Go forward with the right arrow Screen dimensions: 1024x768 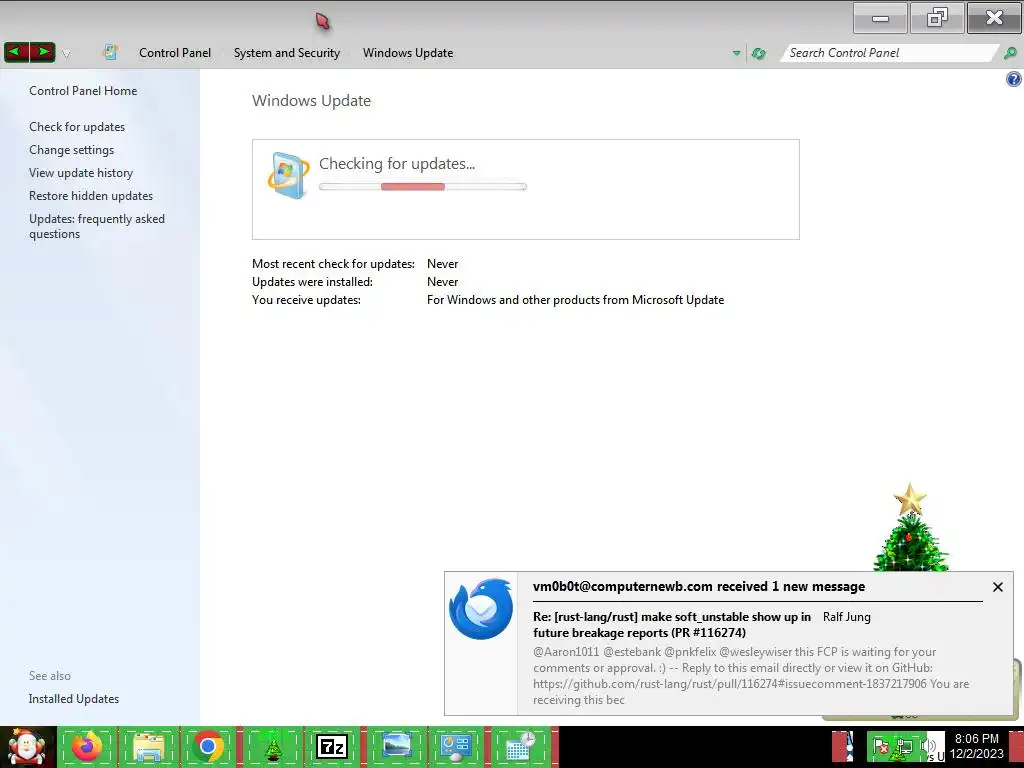click(42, 52)
